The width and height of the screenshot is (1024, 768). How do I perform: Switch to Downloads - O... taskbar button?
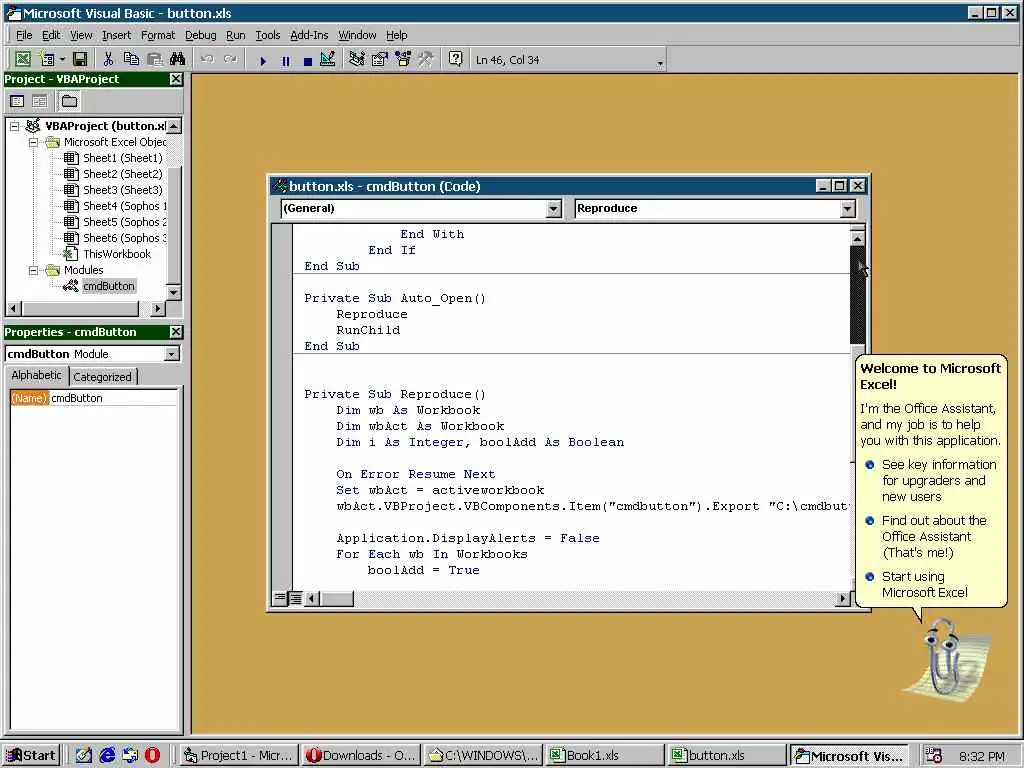click(360, 756)
